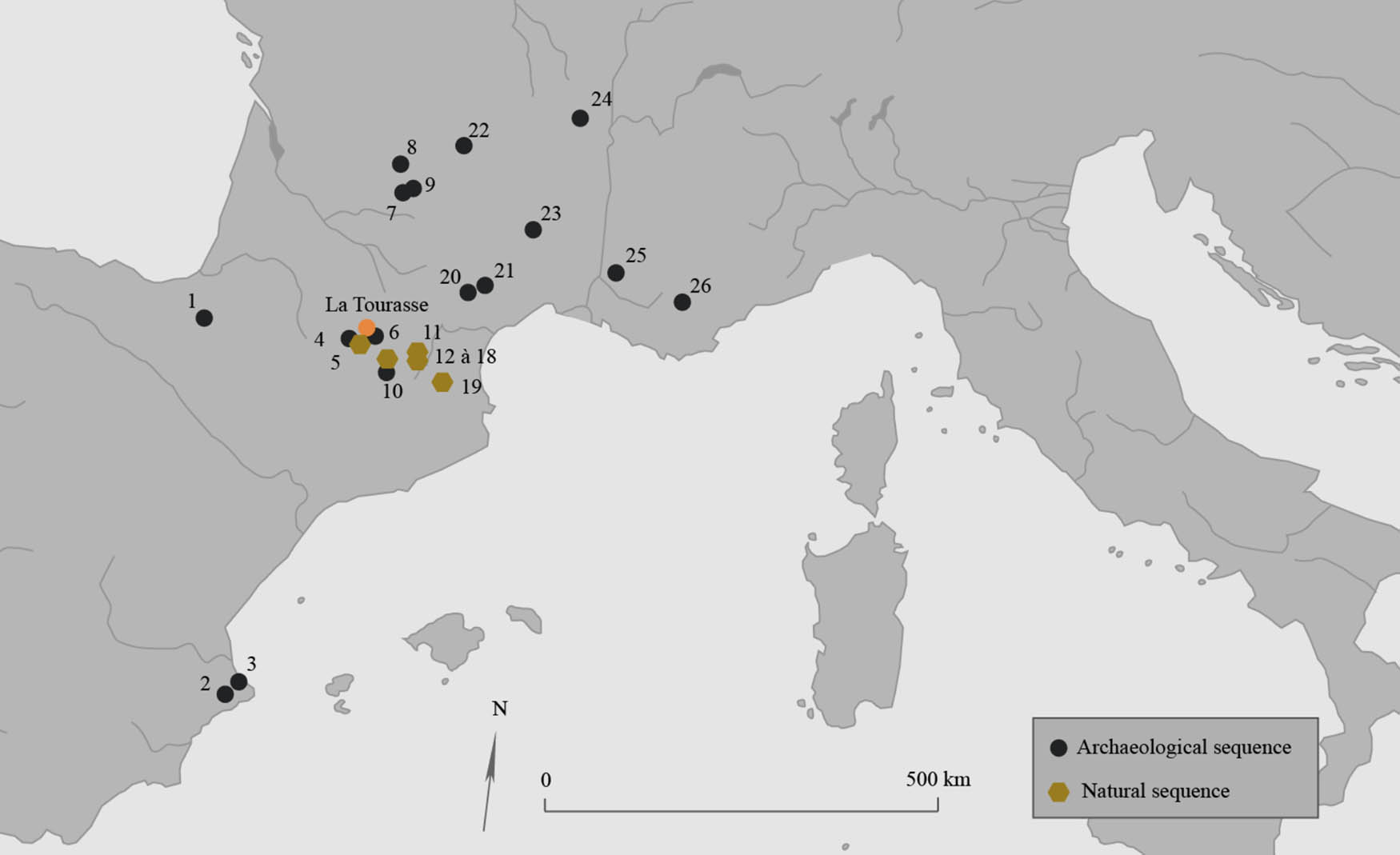Select the black marker numbered 10
Image resolution: width=1400 pixels, height=855 pixels.
point(386,373)
